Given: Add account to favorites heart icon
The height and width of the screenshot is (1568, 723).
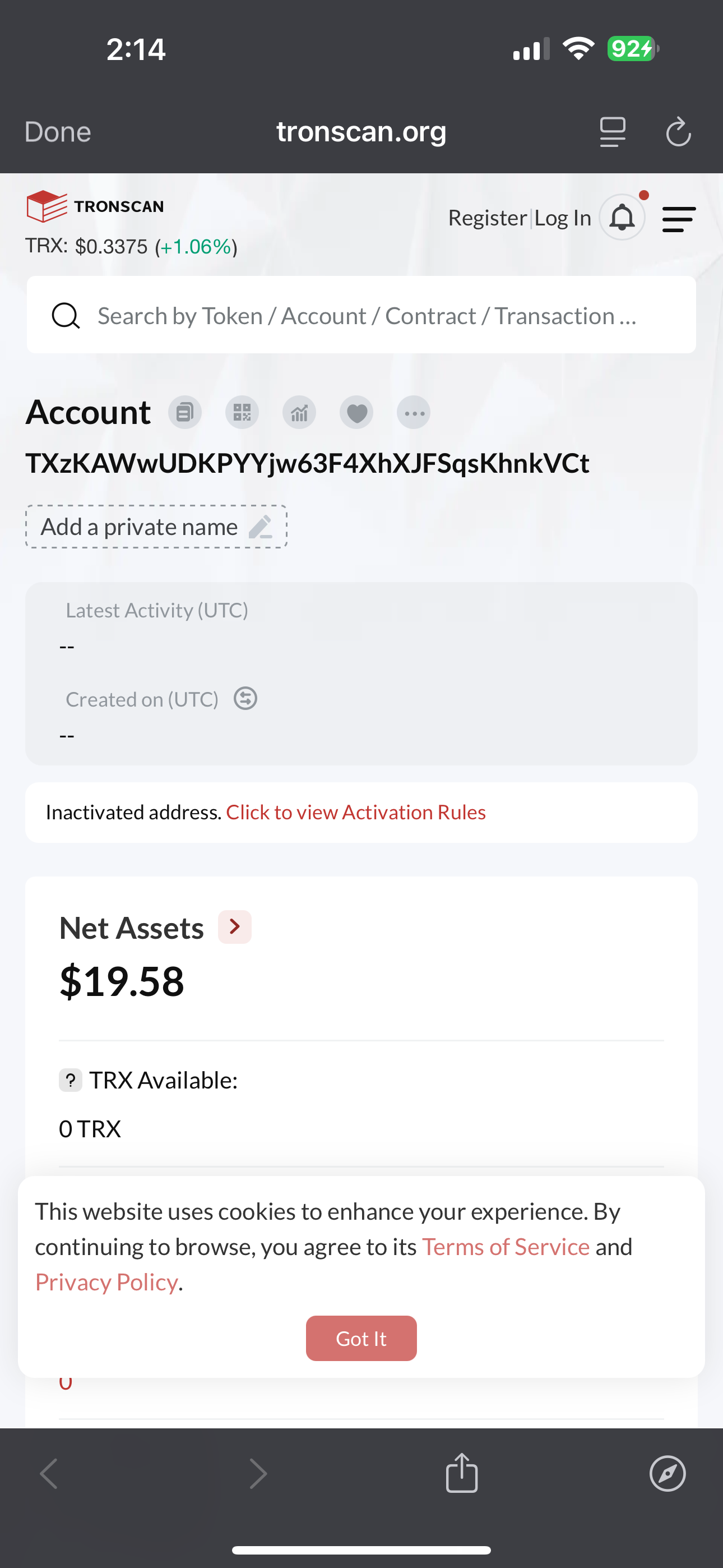Looking at the screenshot, I should pos(356,413).
